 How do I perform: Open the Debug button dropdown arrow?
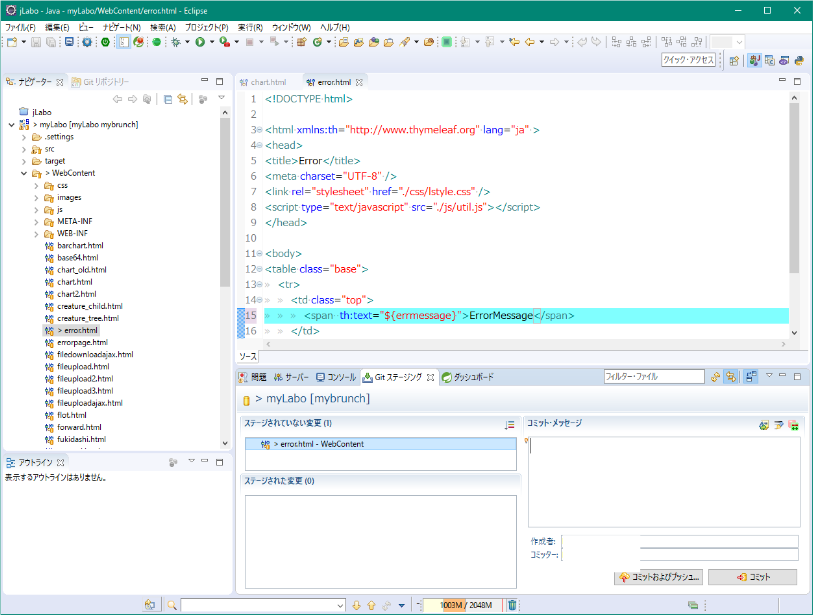tap(187, 42)
